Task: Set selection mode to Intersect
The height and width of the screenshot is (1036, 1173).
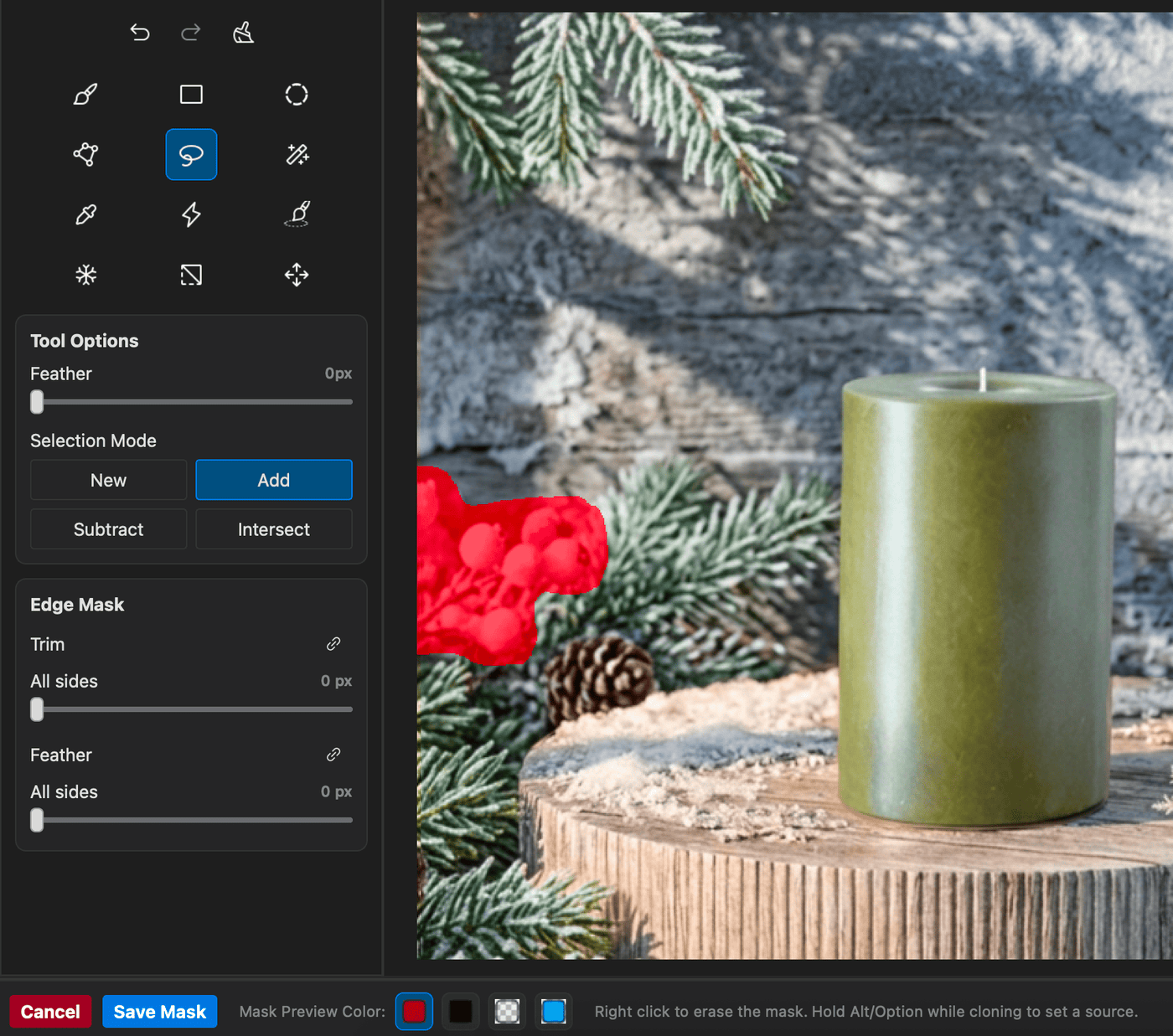Action: (x=274, y=529)
